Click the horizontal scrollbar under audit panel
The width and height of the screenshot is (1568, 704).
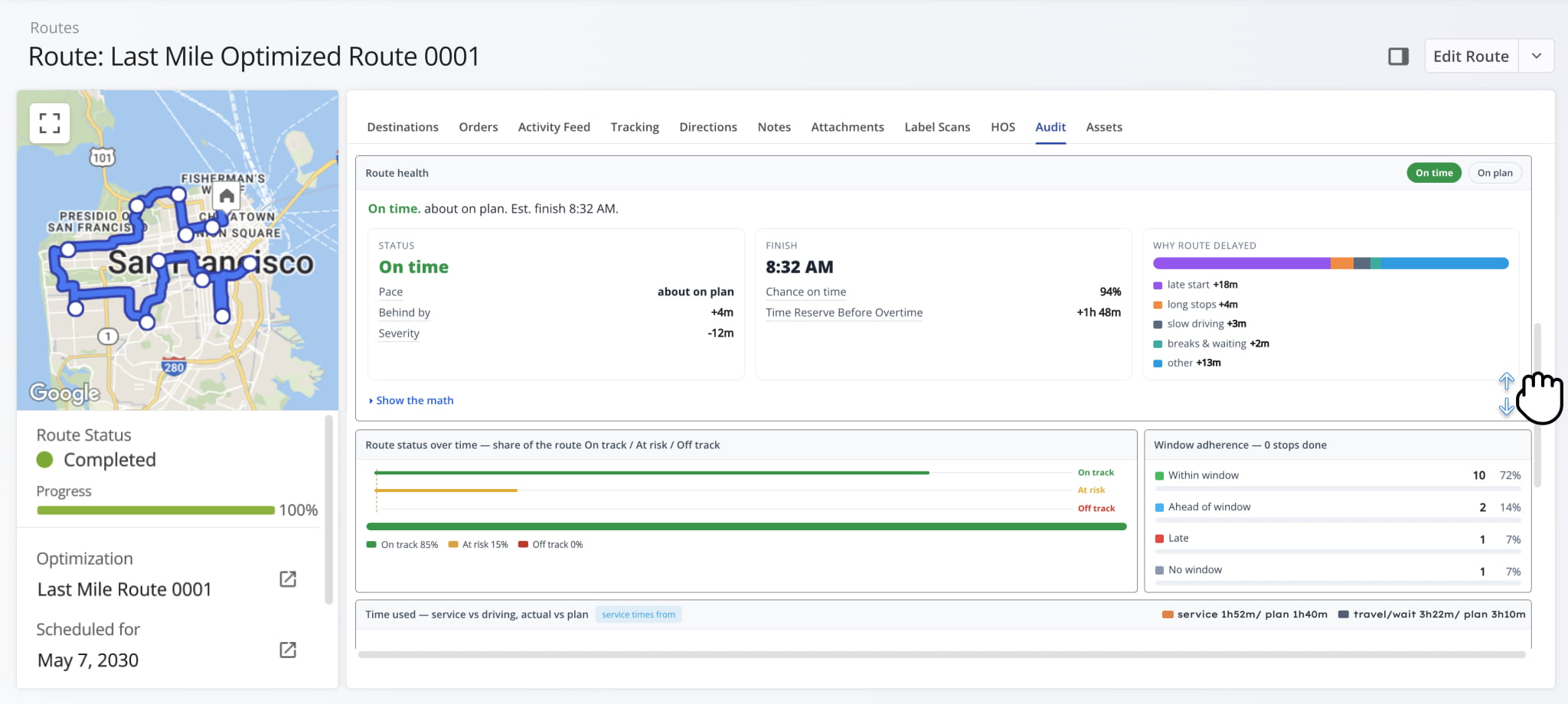[x=942, y=654]
